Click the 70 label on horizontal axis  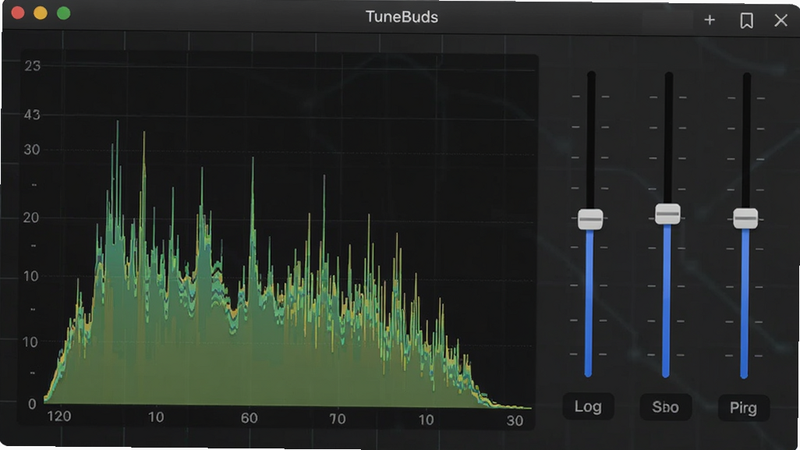(337, 419)
